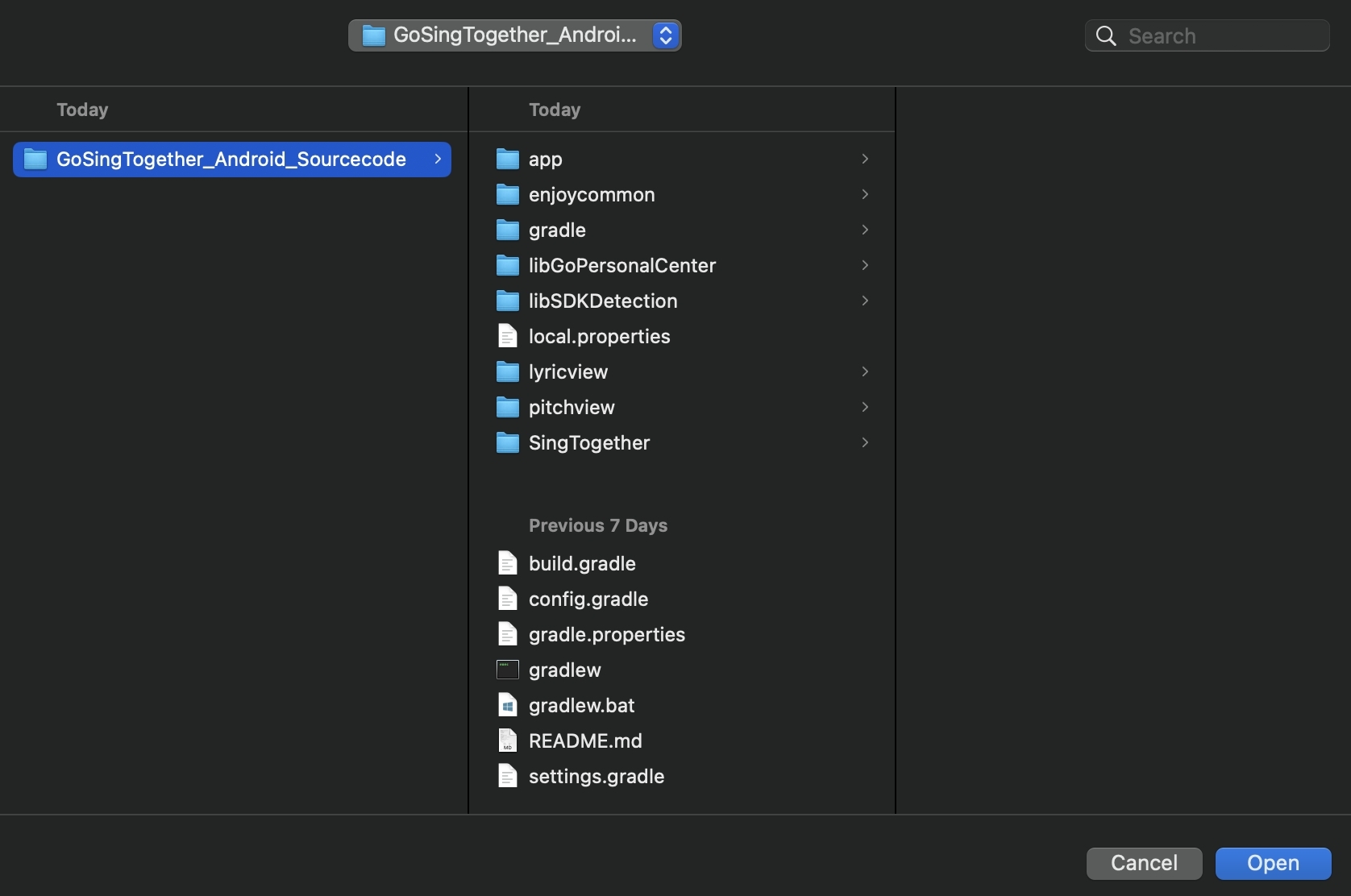Select the gradle folder name
The width and height of the screenshot is (1351, 896).
(557, 230)
